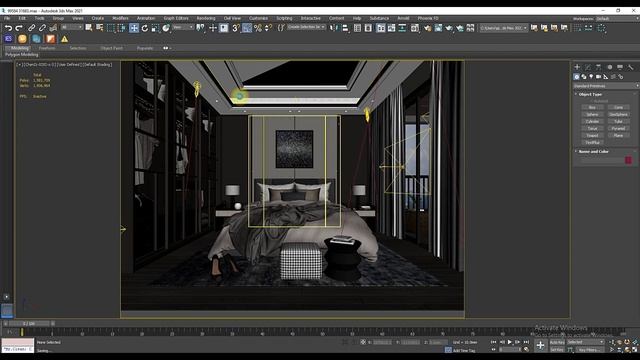Screen dimensions: 640x360
Task: Click the Mirror tool icon
Action: [334, 28]
